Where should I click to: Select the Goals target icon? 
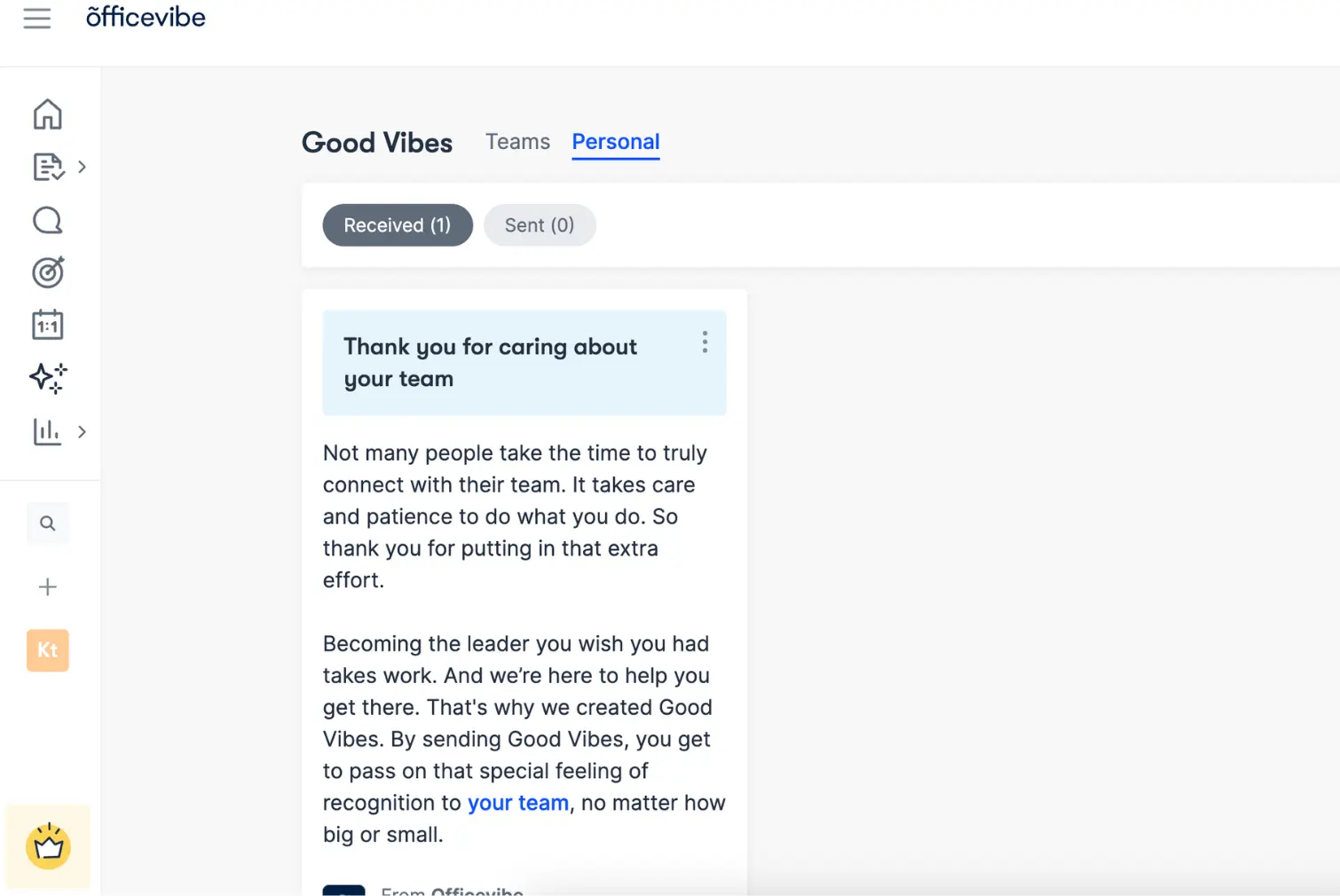coord(47,272)
